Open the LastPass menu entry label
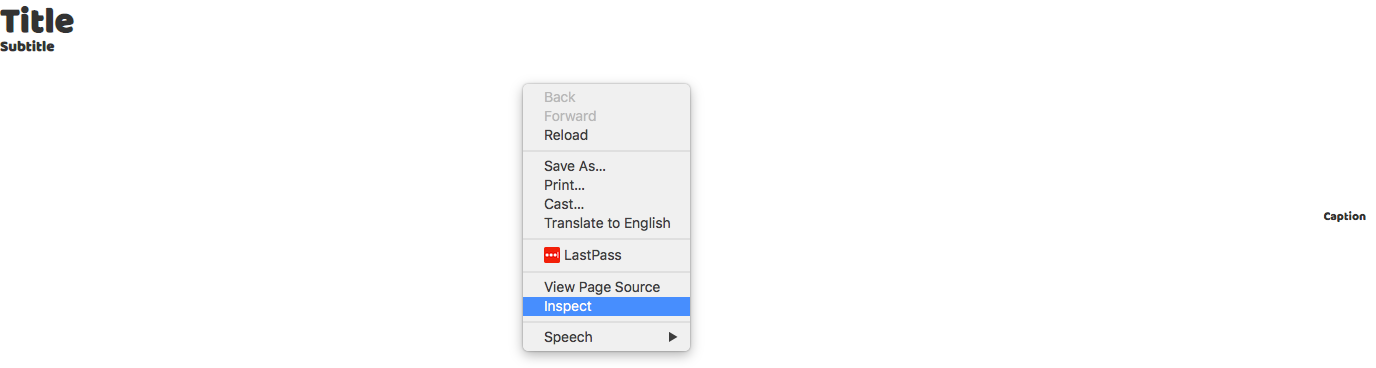Image resolution: width=1376 pixels, height=368 pixels. click(592, 255)
